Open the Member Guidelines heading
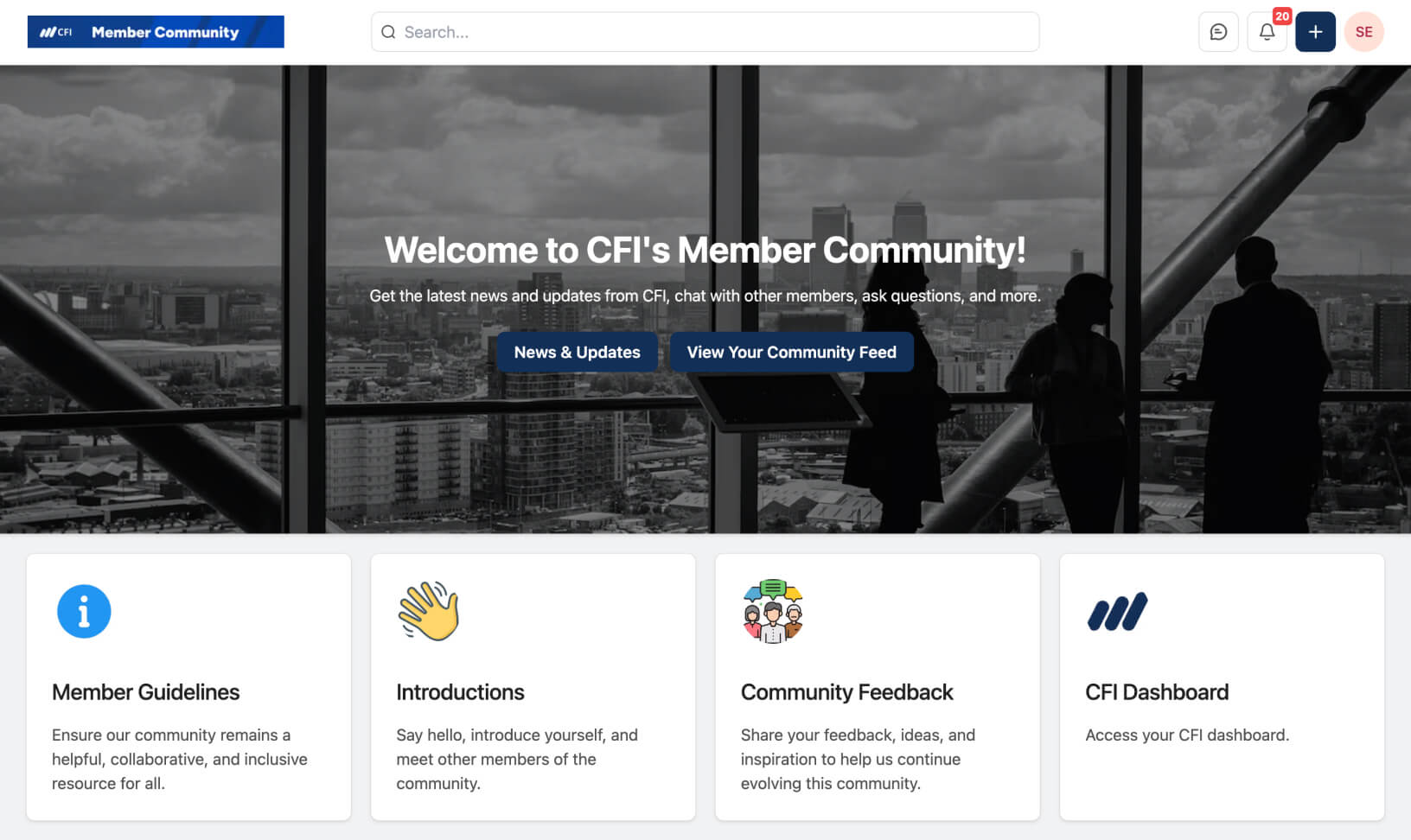1411x840 pixels. click(x=145, y=692)
